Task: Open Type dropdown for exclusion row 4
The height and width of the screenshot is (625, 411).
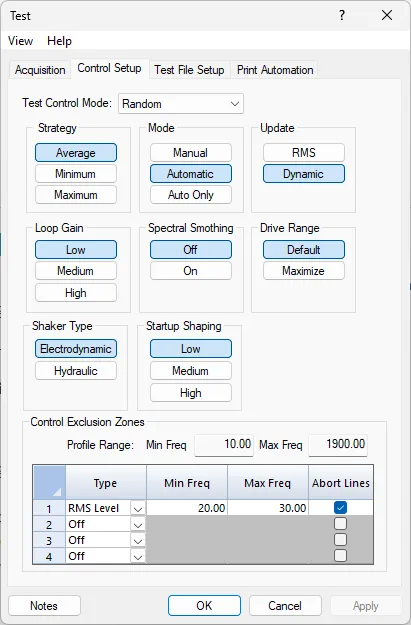Action: 138,556
